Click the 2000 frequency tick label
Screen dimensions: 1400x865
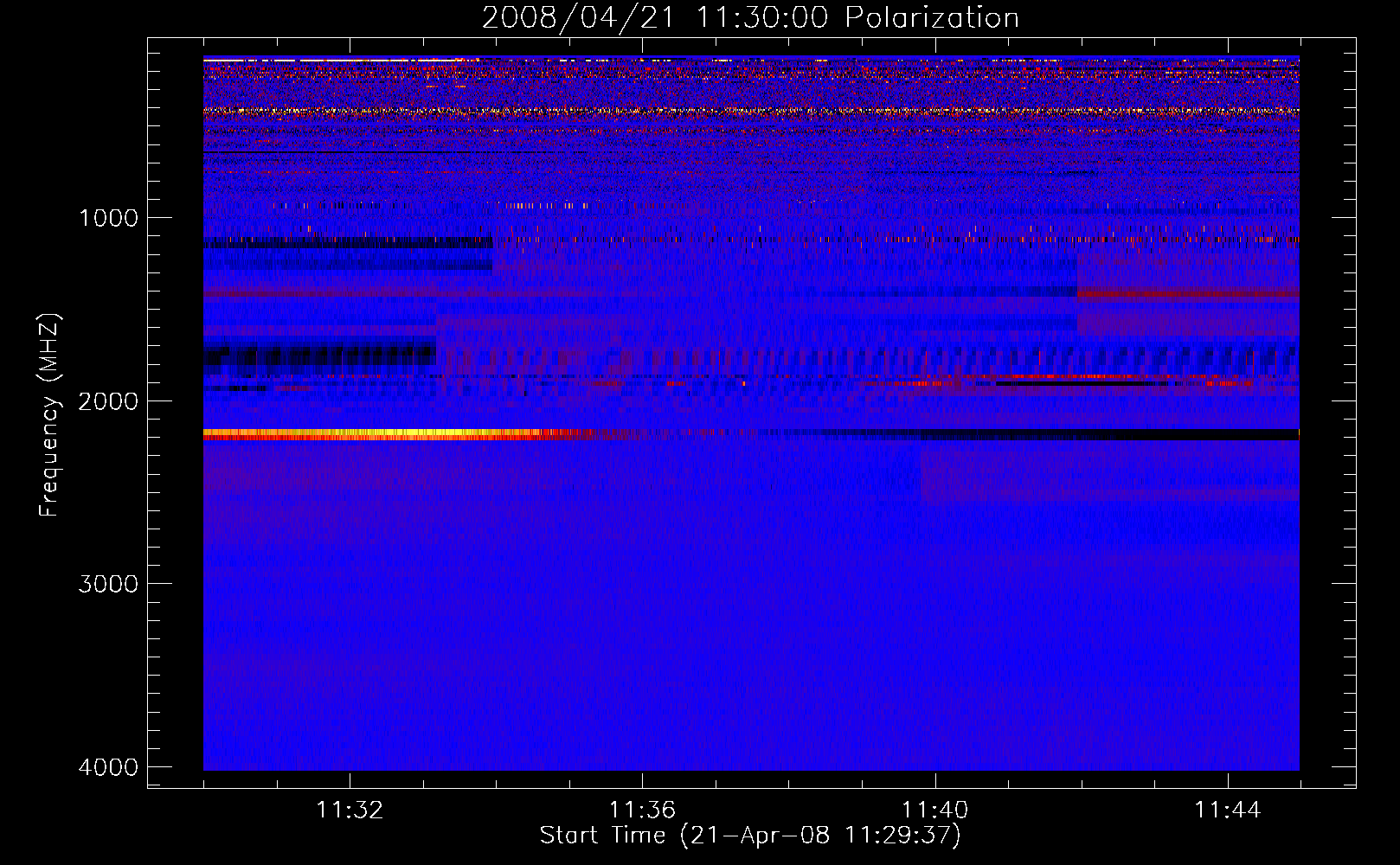click(108, 400)
